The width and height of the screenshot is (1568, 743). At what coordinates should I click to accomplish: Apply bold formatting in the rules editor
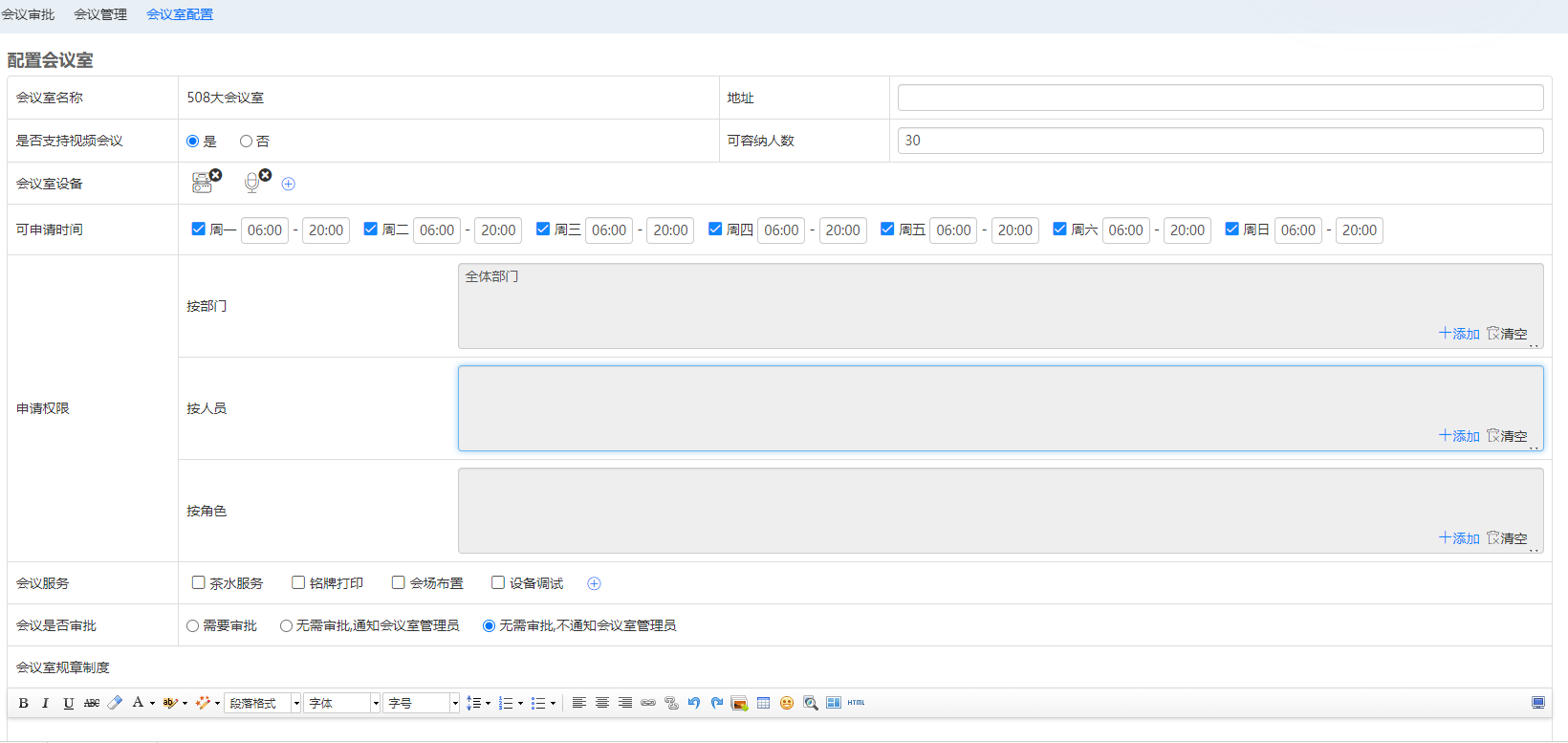[24, 703]
